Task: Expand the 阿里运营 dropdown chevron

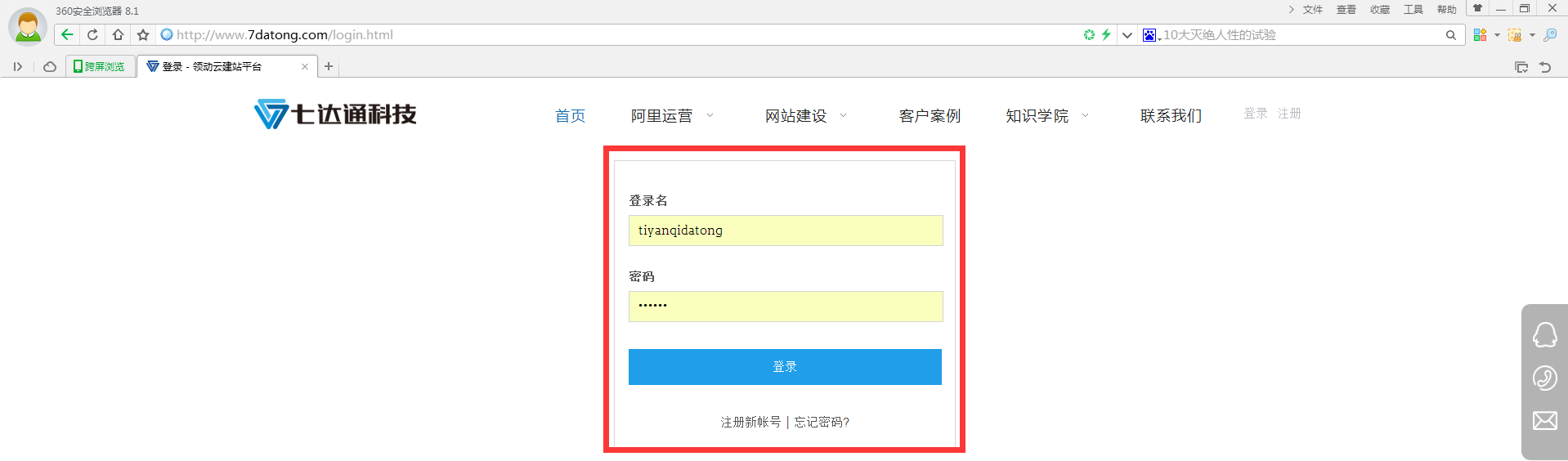Action: [x=710, y=116]
